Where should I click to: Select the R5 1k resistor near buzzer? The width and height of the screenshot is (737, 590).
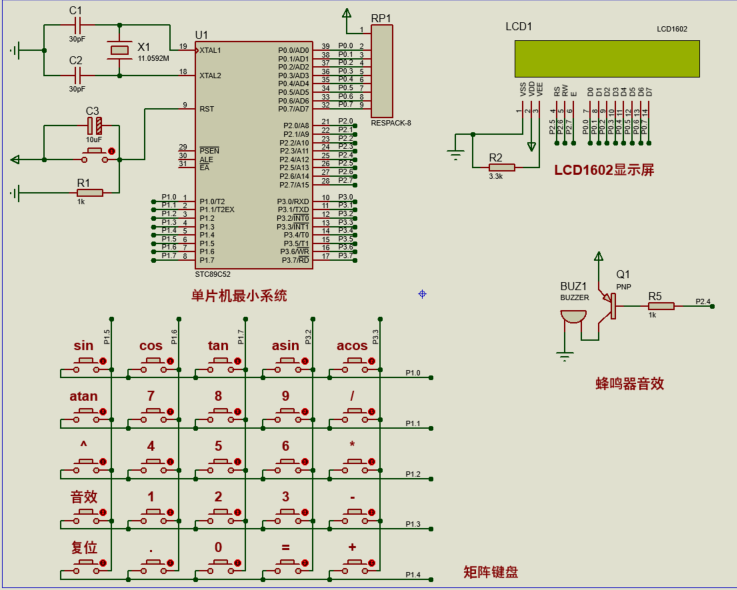[660, 305]
